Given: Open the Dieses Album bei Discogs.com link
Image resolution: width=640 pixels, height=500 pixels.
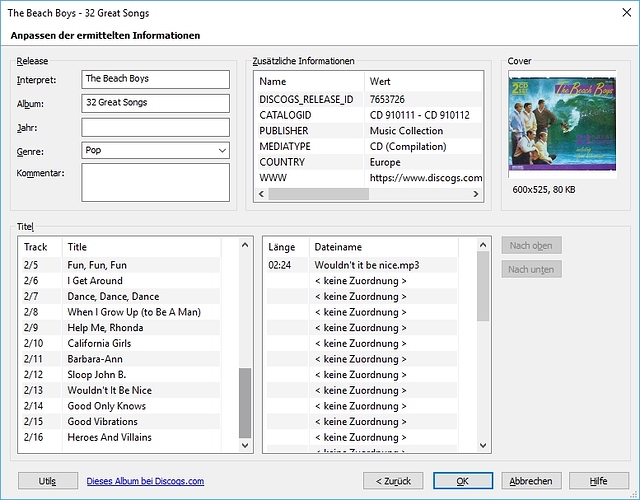Looking at the screenshot, I should (x=145, y=481).
